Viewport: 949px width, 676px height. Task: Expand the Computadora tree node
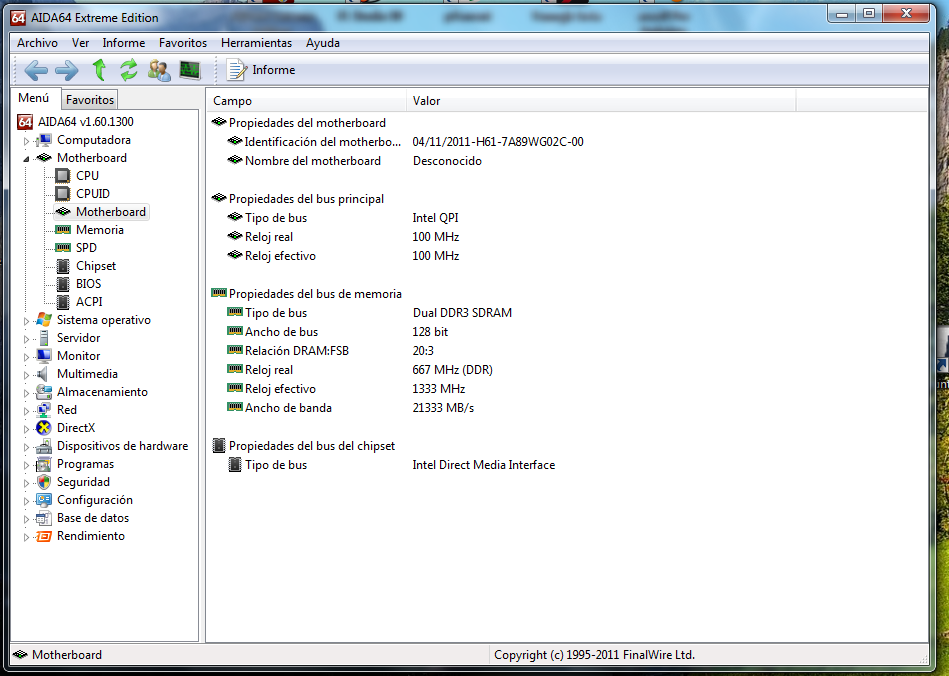point(26,140)
